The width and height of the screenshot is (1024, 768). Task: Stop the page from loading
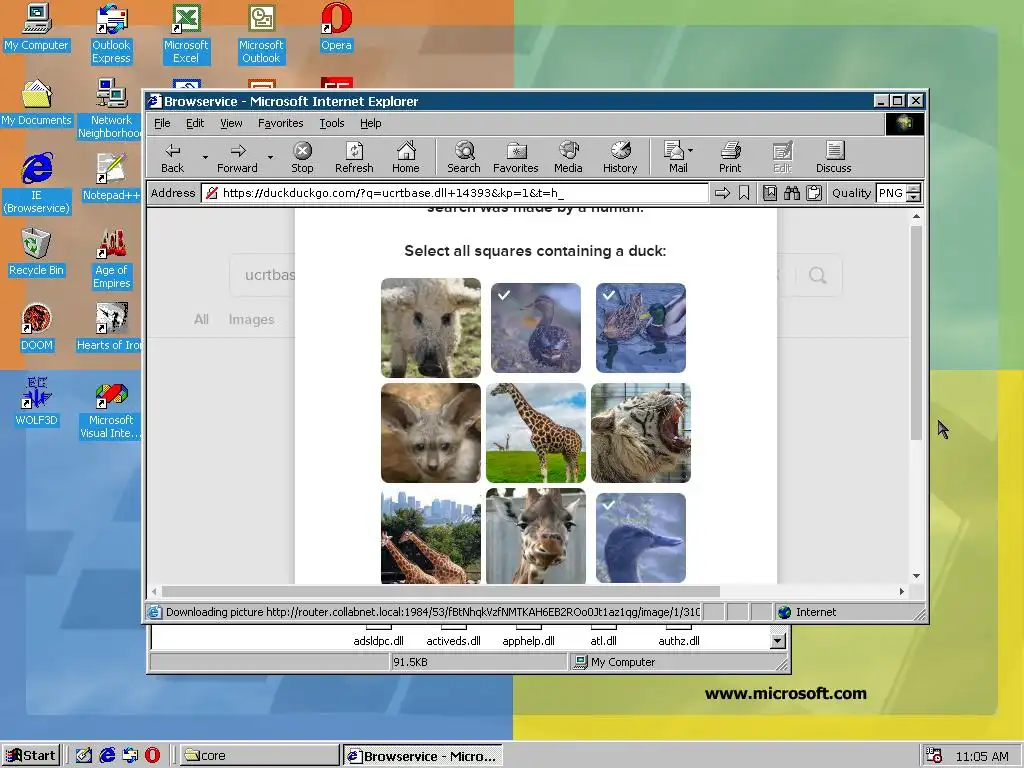302,158
